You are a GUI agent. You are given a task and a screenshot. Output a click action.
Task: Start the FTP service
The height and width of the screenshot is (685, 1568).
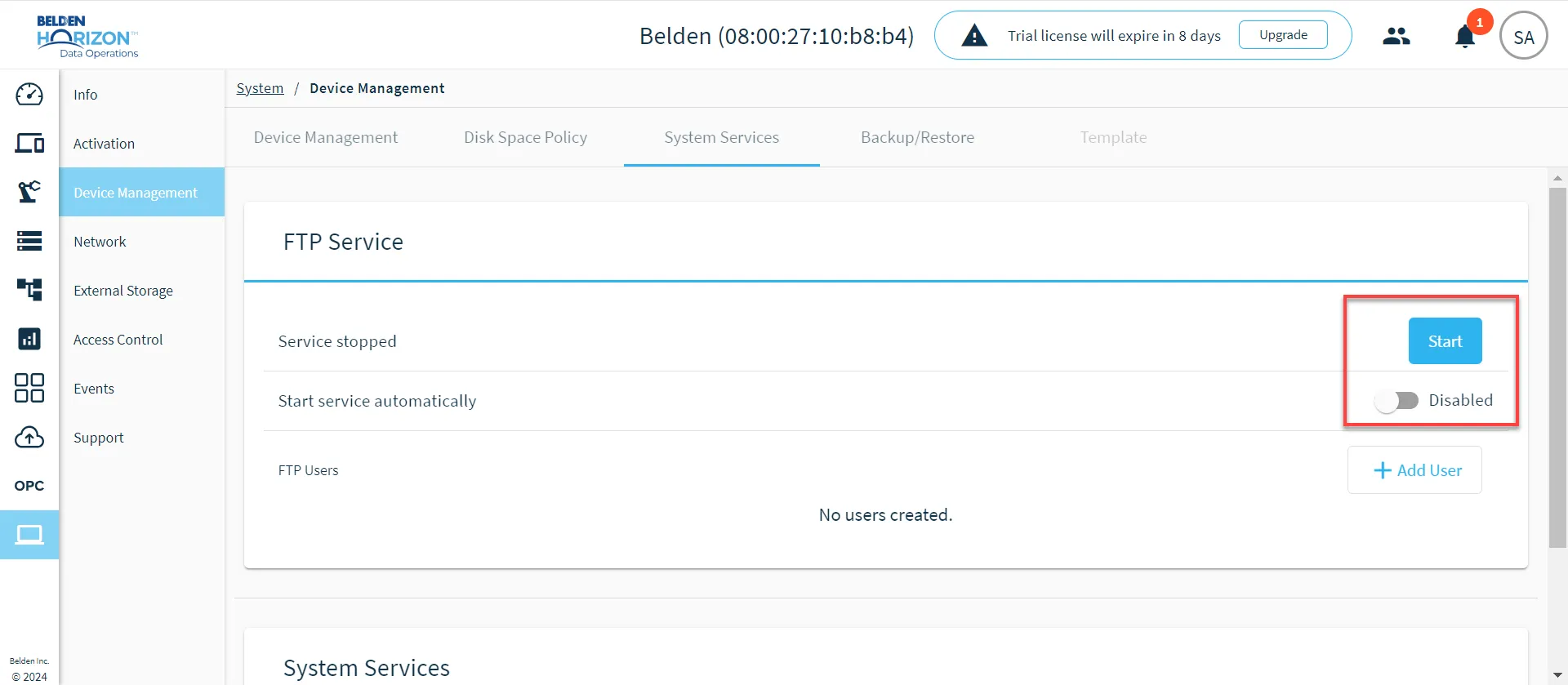tap(1445, 341)
